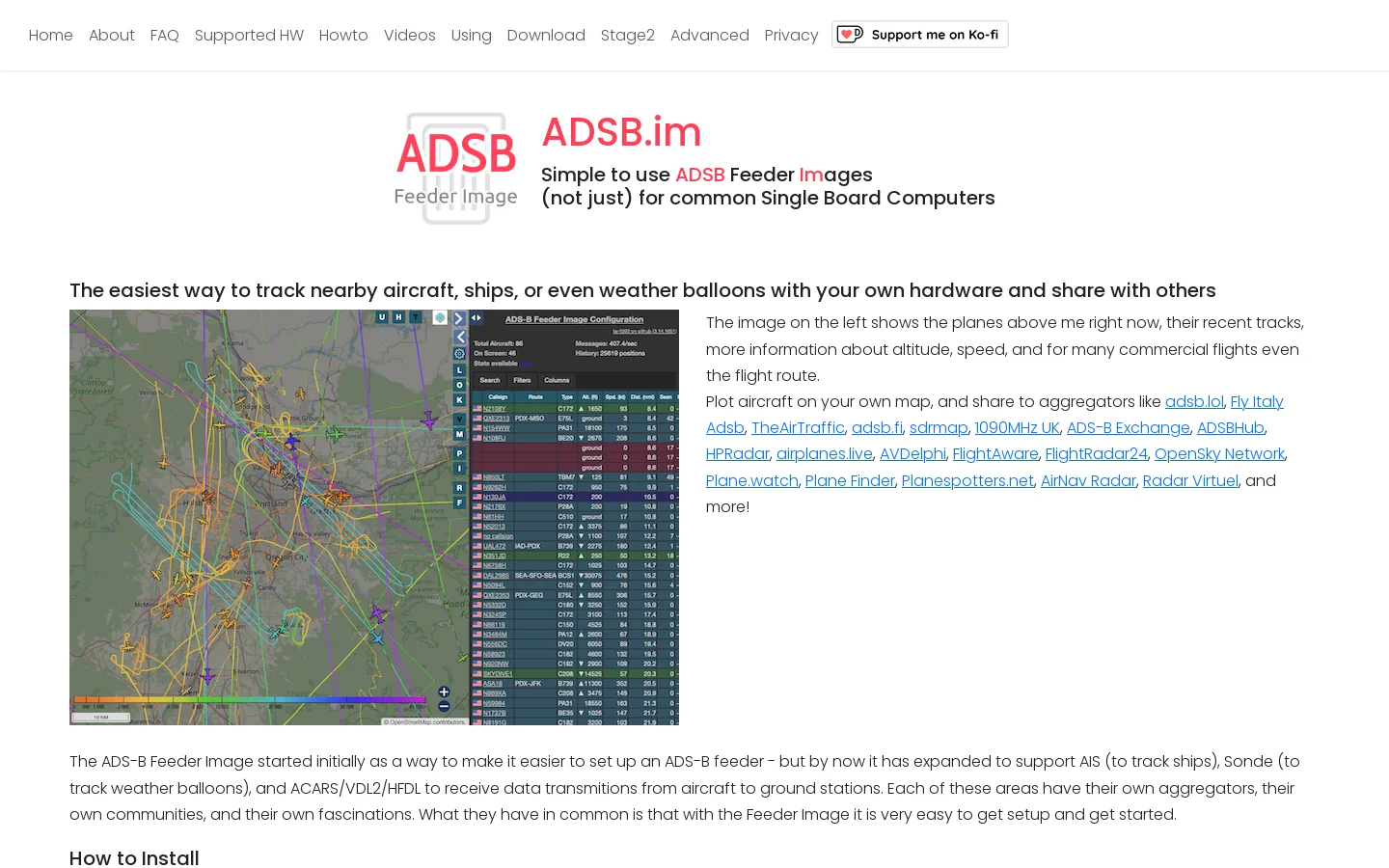Open the FlightRadar24 link
Viewport: 1389px width, 868px height.
click(x=1097, y=453)
